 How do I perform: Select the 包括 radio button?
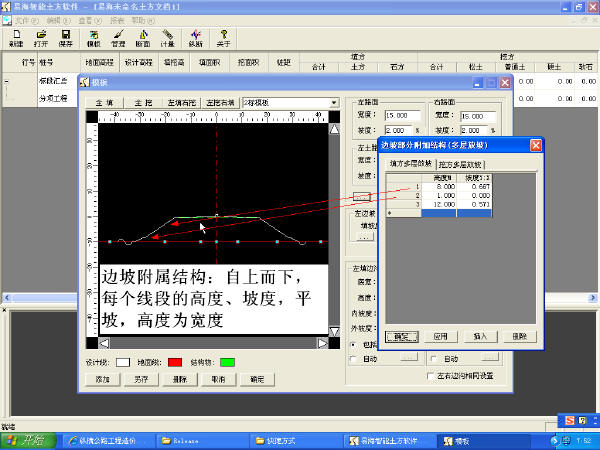point(354,345)
